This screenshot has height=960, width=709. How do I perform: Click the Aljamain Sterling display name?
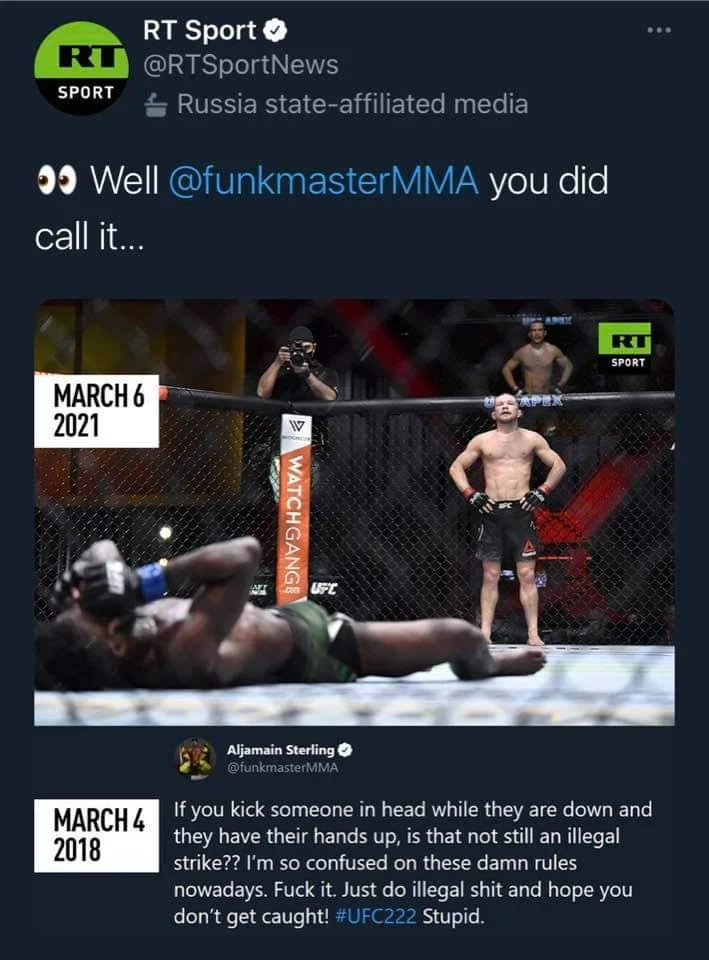tap(280, 750)
